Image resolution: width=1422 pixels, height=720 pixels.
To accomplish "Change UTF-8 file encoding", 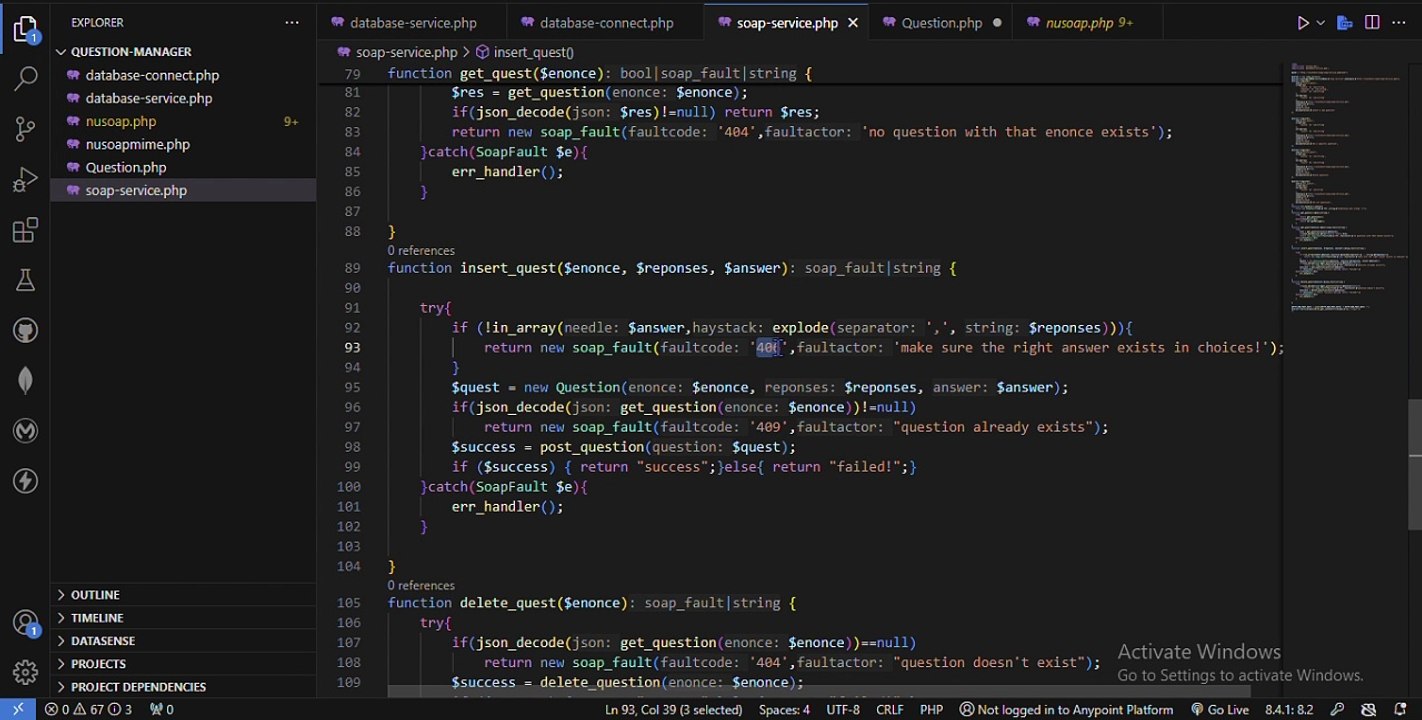I will click(843, 709).
